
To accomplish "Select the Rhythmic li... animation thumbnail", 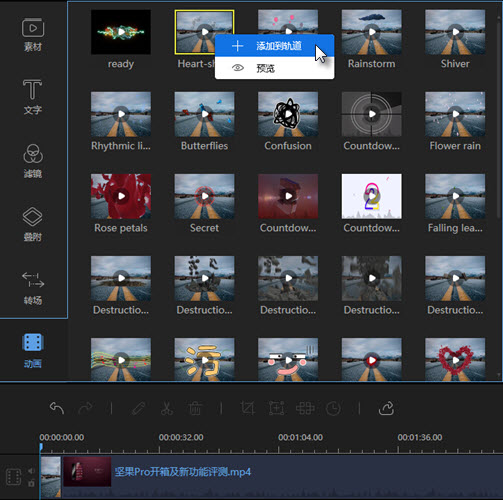I will (121, 114).
